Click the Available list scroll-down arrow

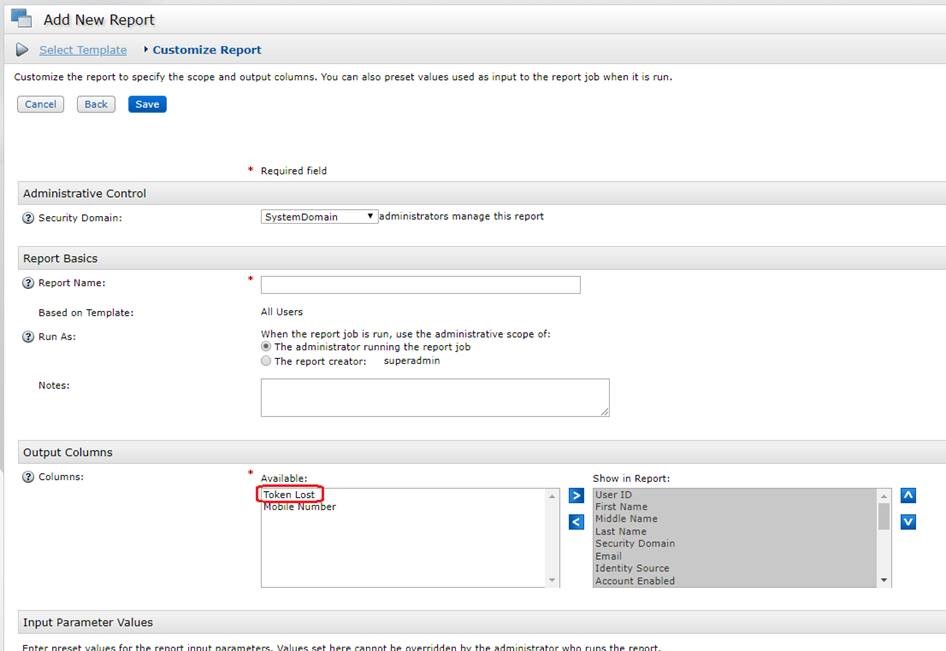[551, 577]
